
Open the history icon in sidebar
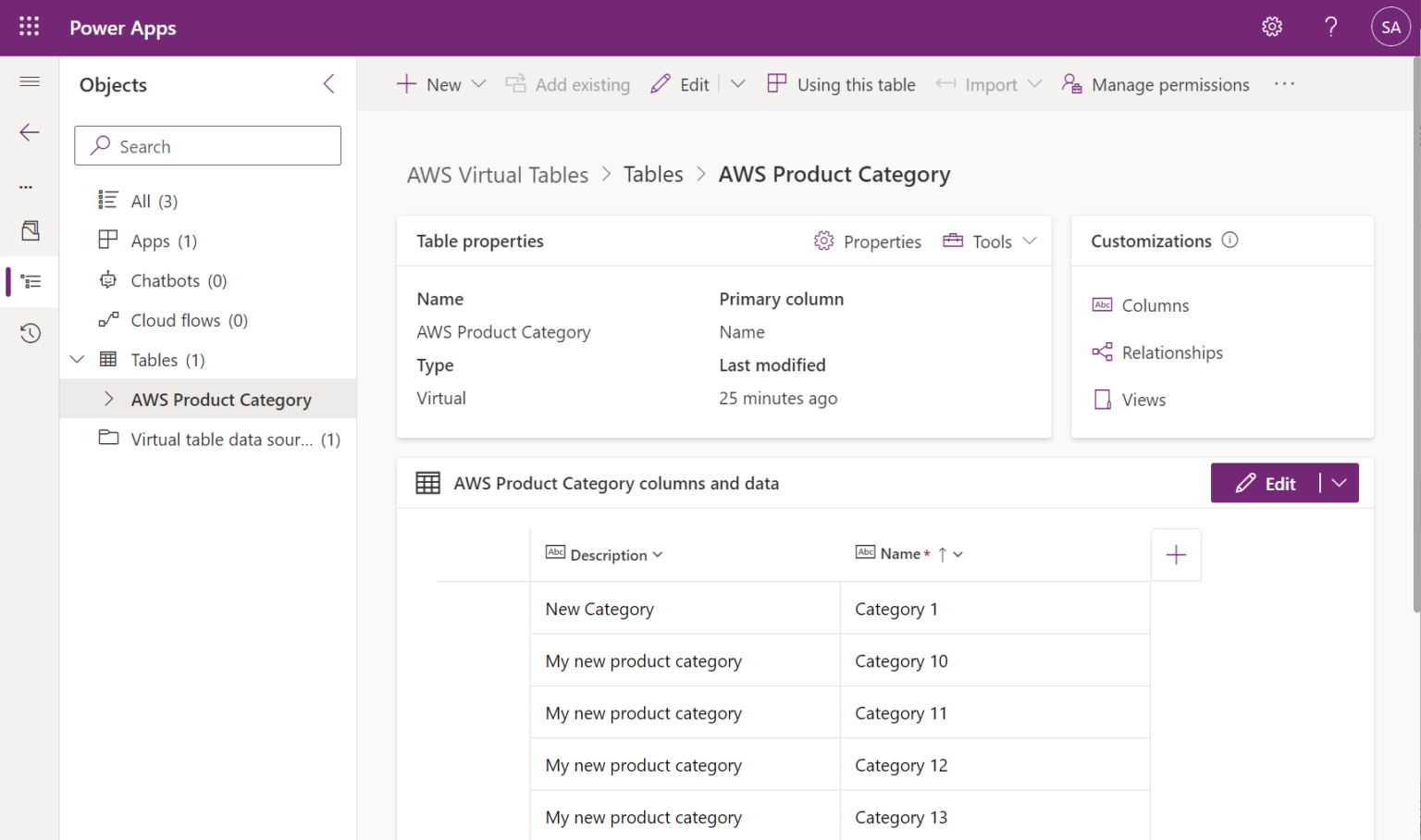pos(29,333)
